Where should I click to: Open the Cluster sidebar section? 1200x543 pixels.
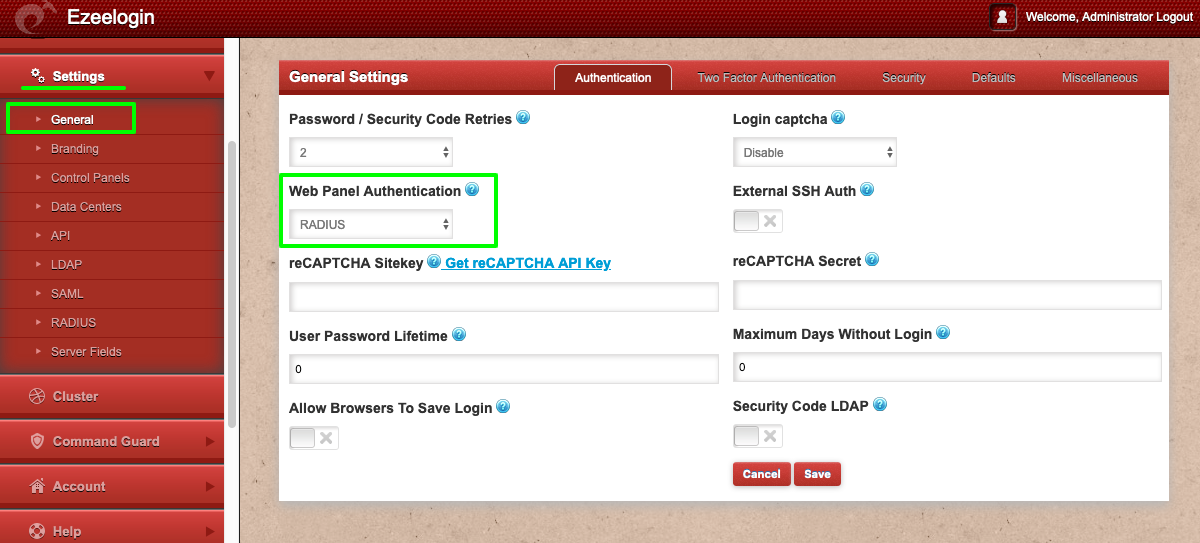tap(112, 396)
